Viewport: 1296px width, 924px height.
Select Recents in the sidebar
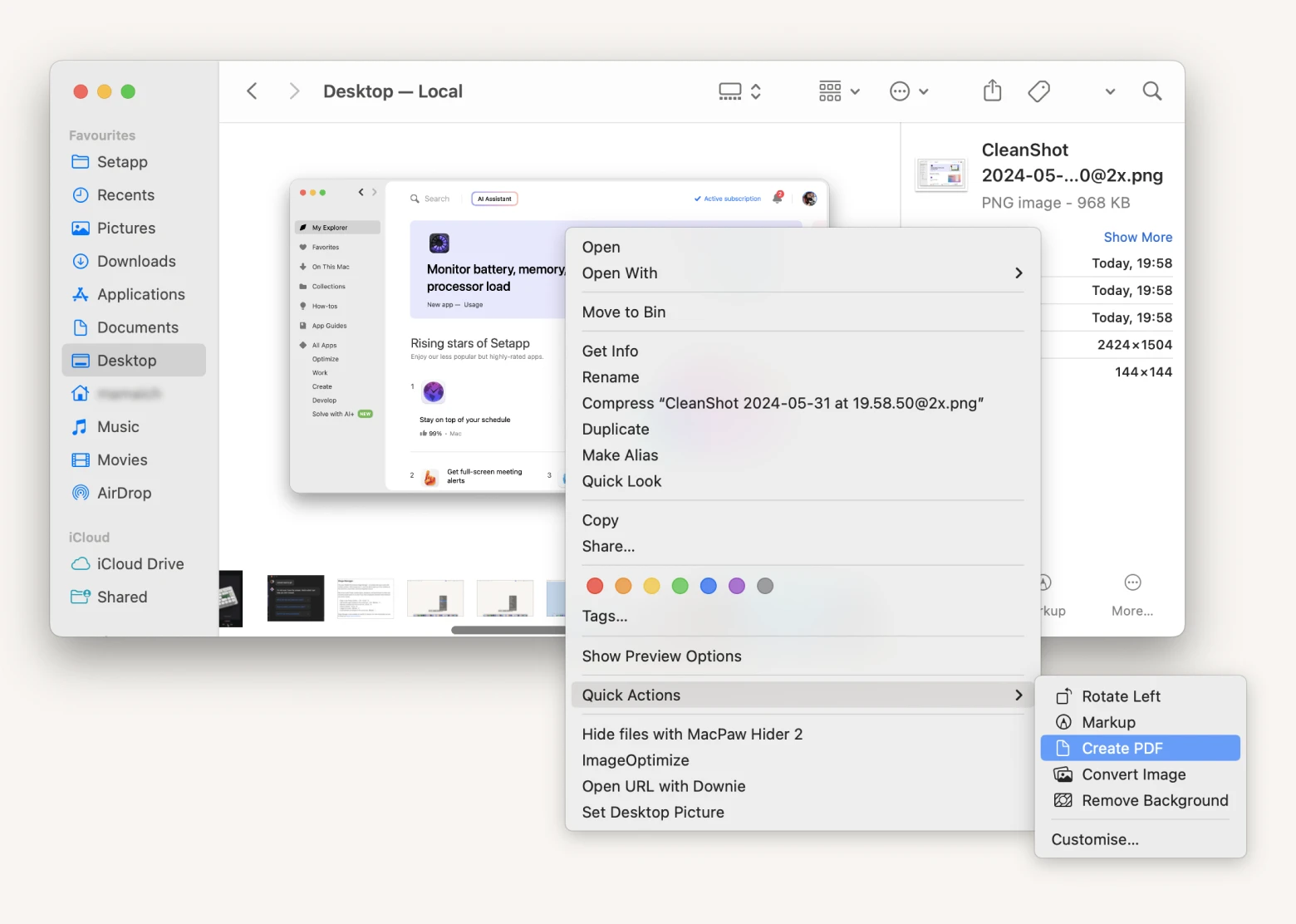coord(133,195)
